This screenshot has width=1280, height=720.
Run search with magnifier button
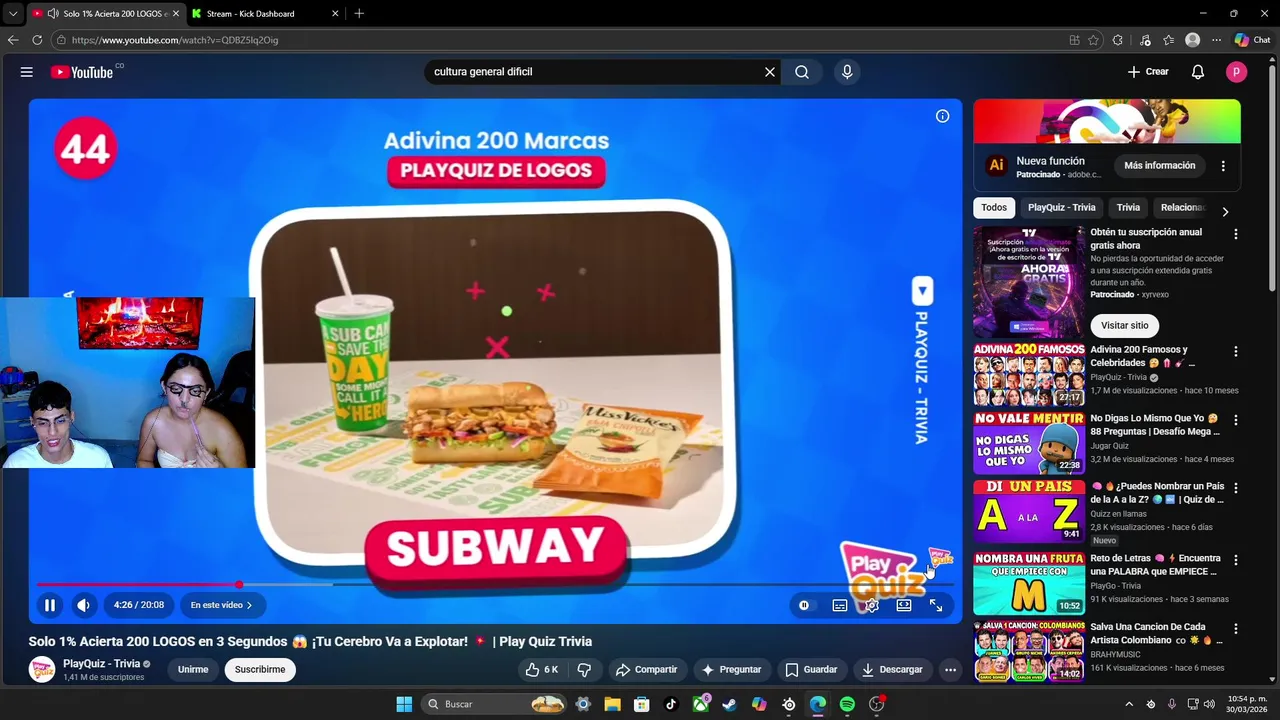802,72
